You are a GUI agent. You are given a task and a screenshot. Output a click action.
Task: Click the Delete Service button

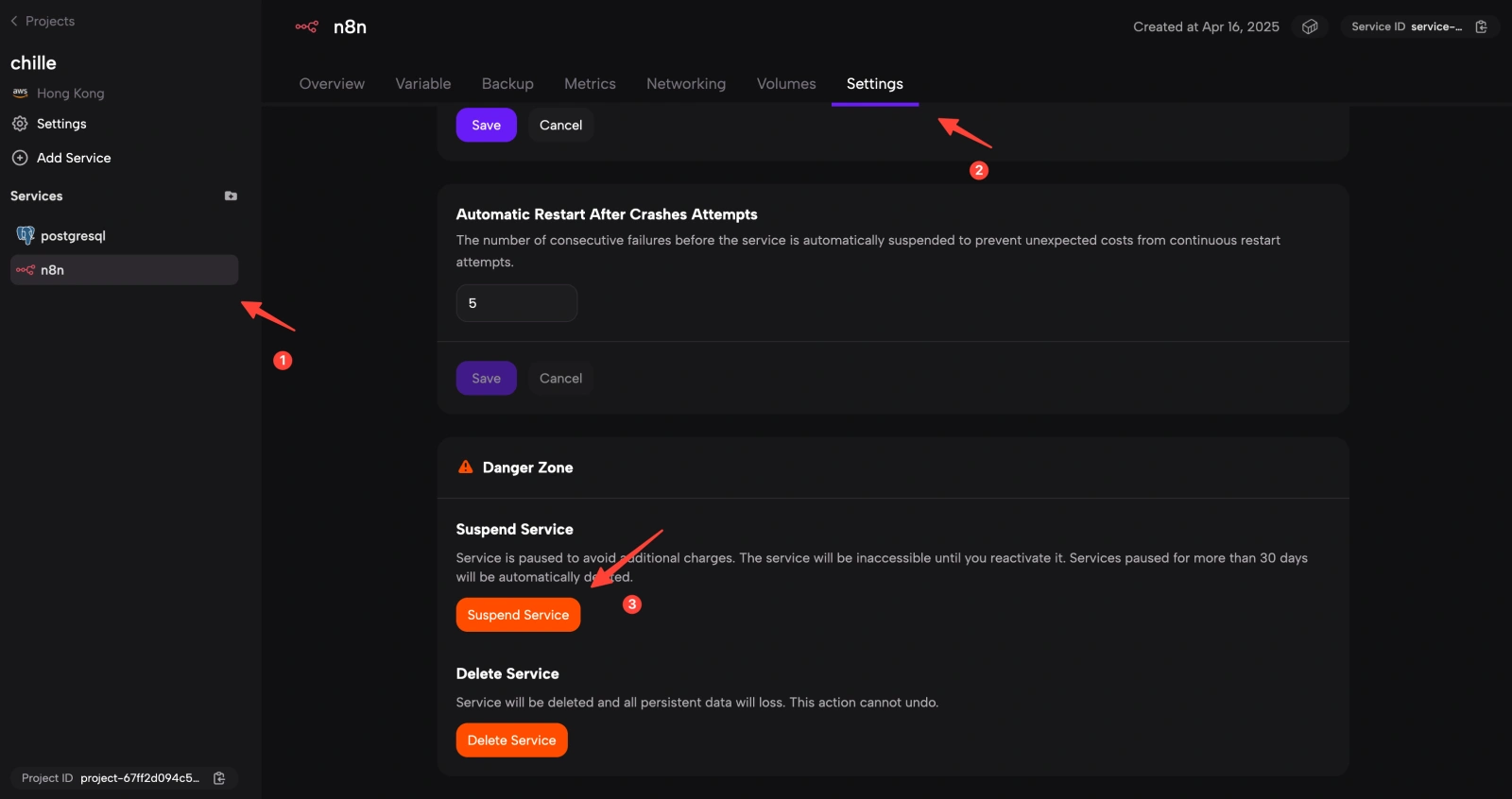click(x=512, y=740)
